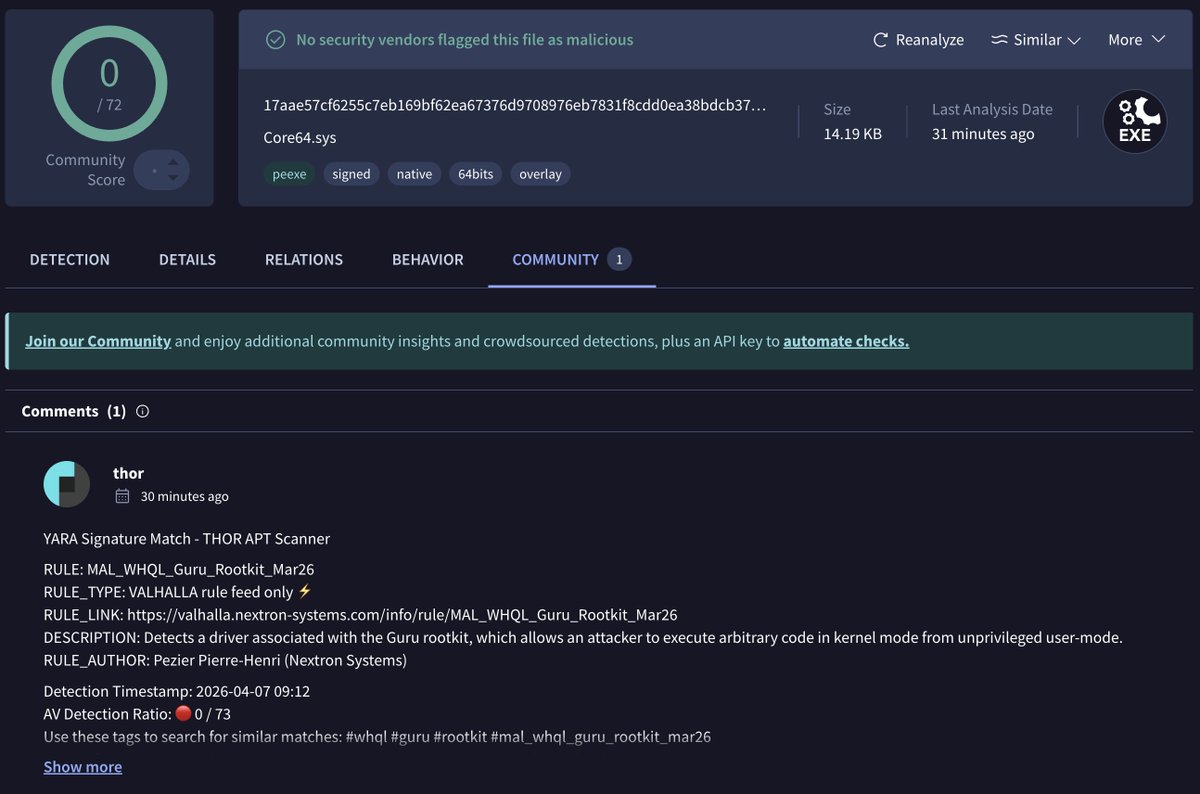Open the automate checks link
The height and width of the screenshot is (794, 1200).
pos(846,341)
